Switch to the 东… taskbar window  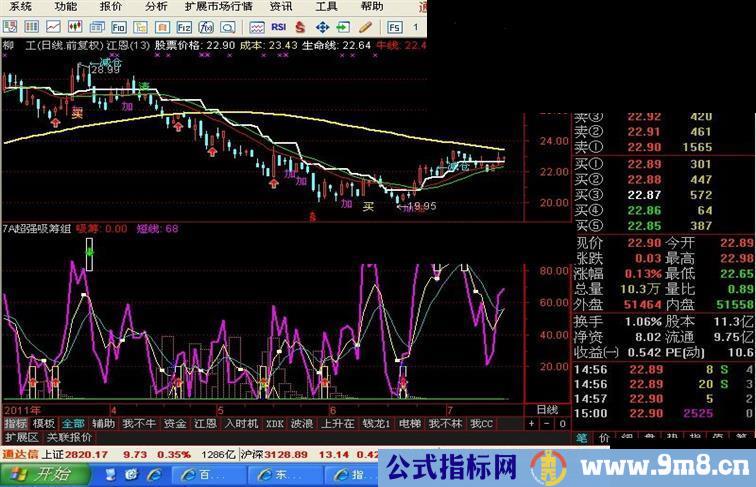(x=284, y=475)
